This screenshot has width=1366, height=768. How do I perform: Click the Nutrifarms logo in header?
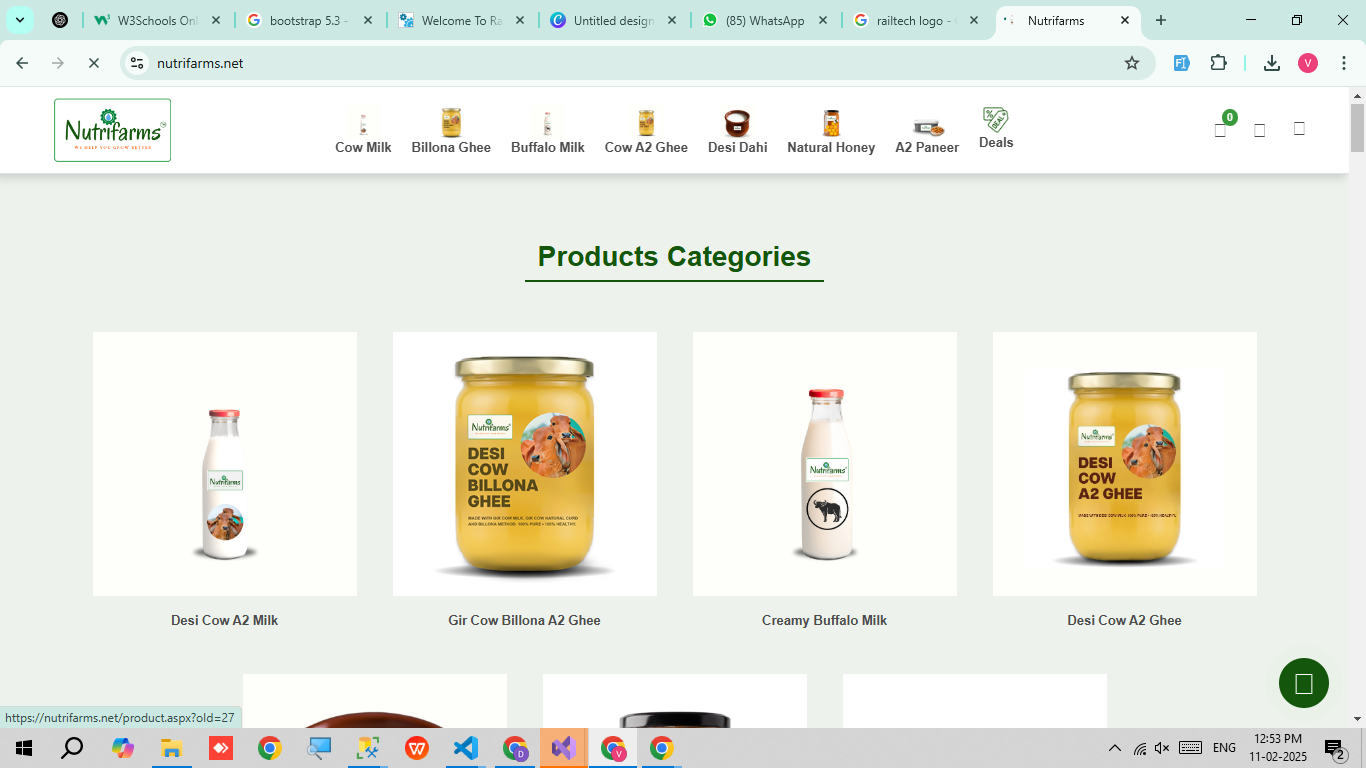click(x=112, y=130)
